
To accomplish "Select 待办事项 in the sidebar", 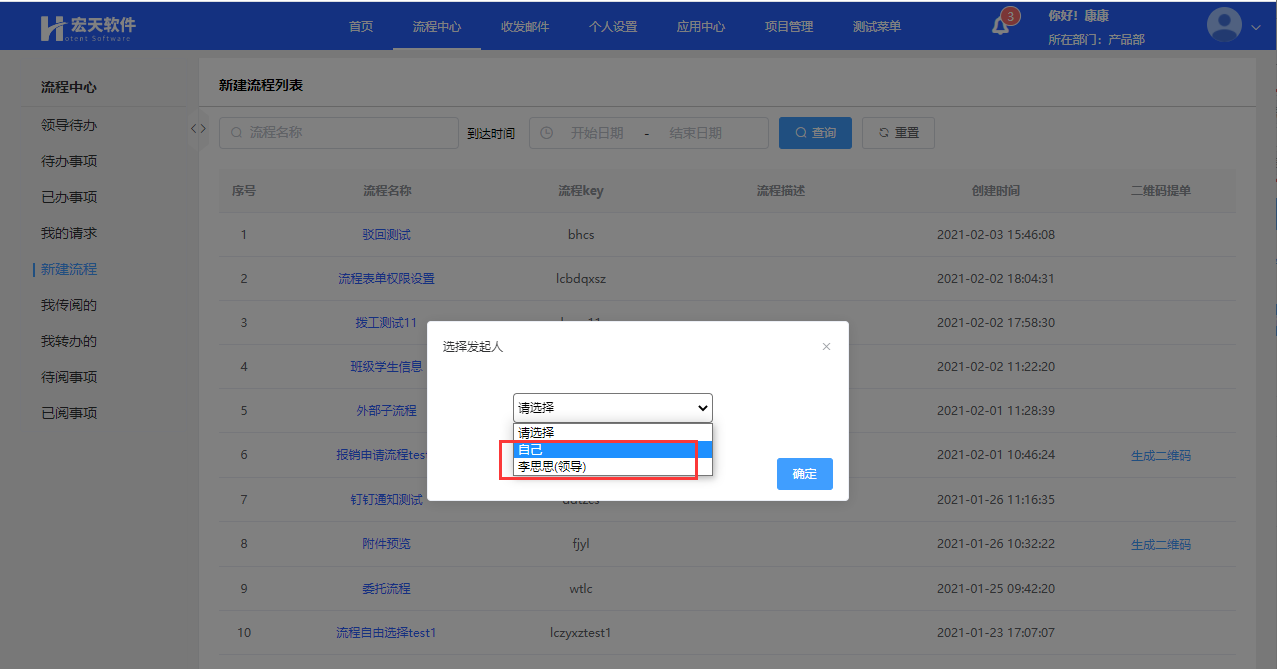I will click(69, 161).
